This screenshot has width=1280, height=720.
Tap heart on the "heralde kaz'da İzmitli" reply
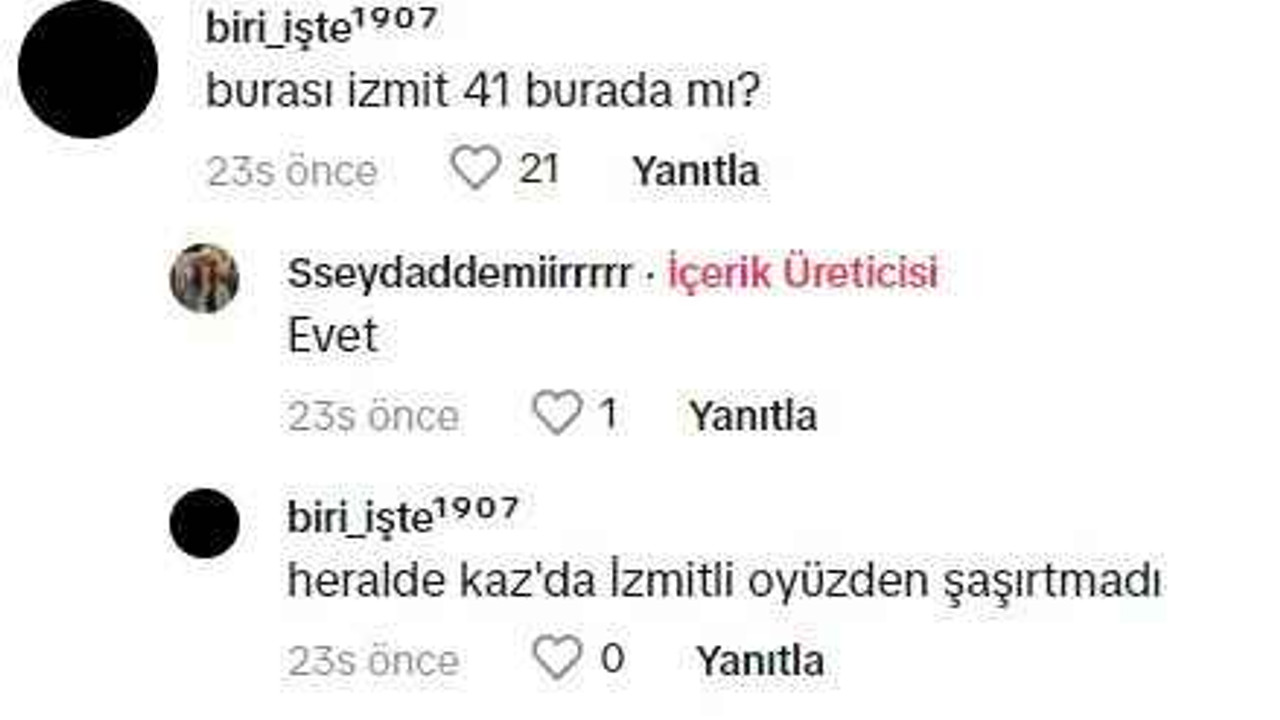click(x=557, y=658)
